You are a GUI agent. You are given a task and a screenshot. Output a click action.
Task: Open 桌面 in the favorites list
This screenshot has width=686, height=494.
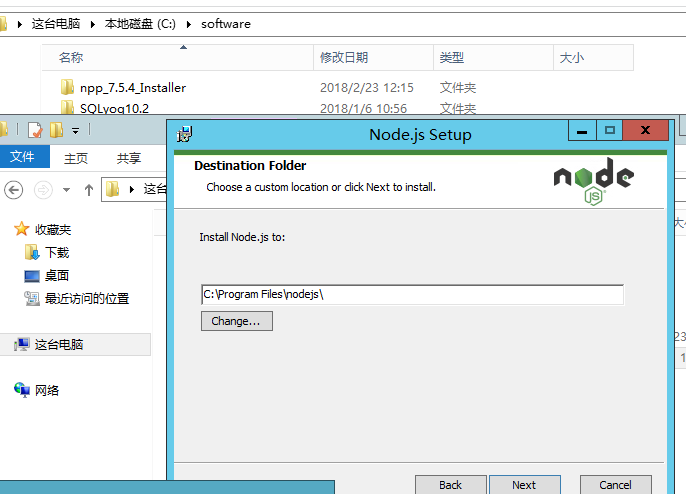(57, 276)
